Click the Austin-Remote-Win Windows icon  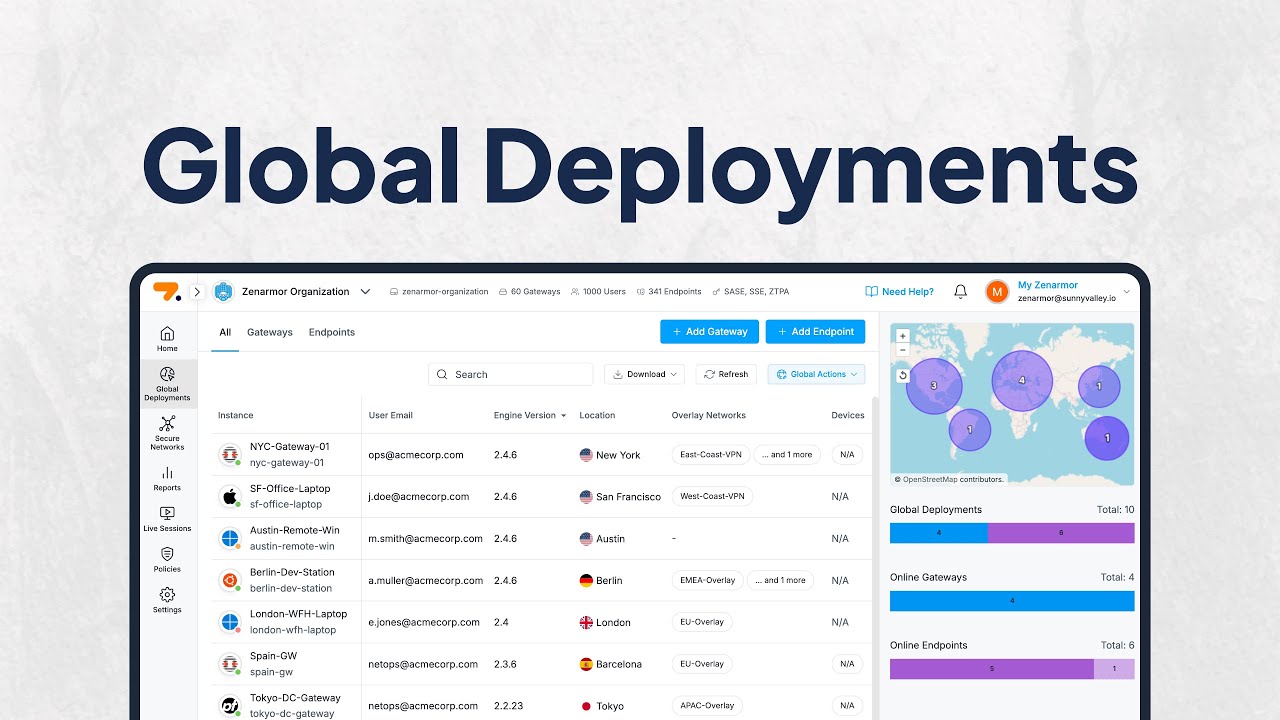click(230, 539)
